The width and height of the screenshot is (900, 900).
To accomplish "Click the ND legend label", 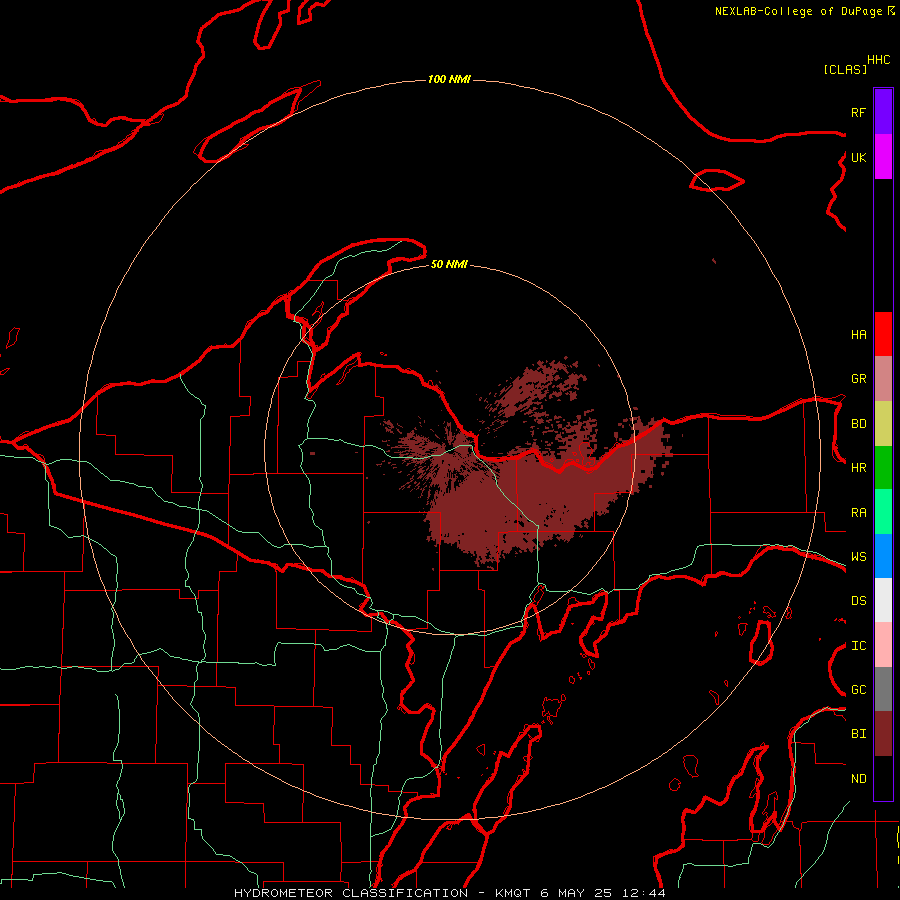I will 858,778.
